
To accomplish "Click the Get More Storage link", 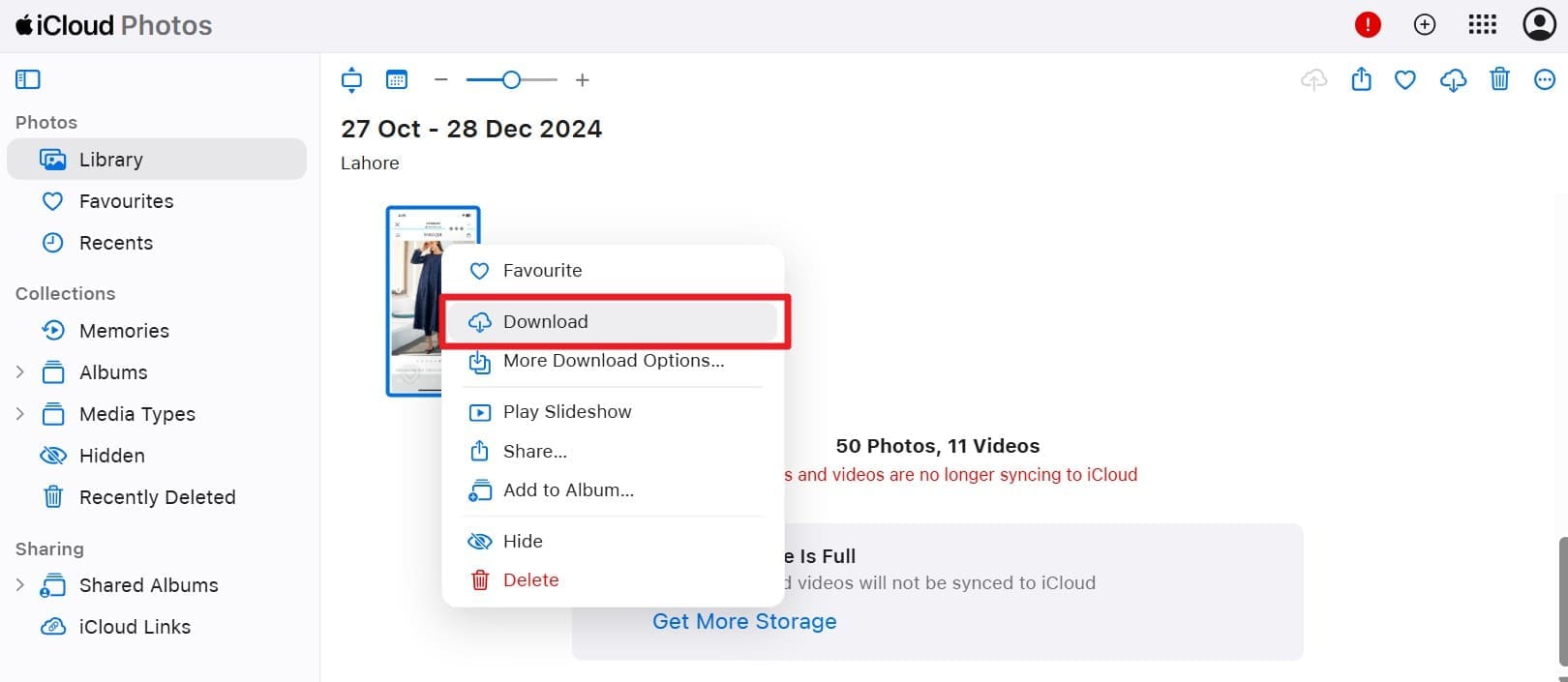I will [743, 621].
